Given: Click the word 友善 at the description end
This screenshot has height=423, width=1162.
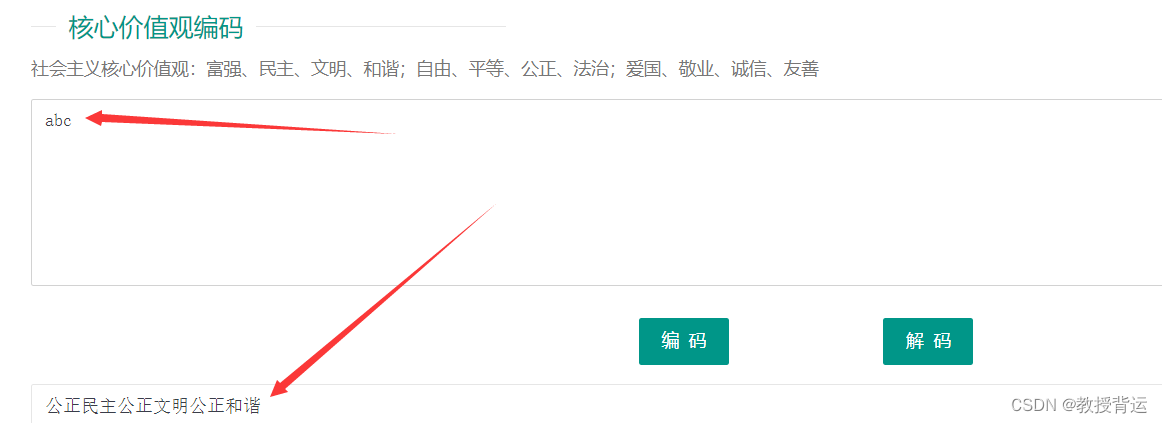Looking at the screenshot, I should 801,70.
